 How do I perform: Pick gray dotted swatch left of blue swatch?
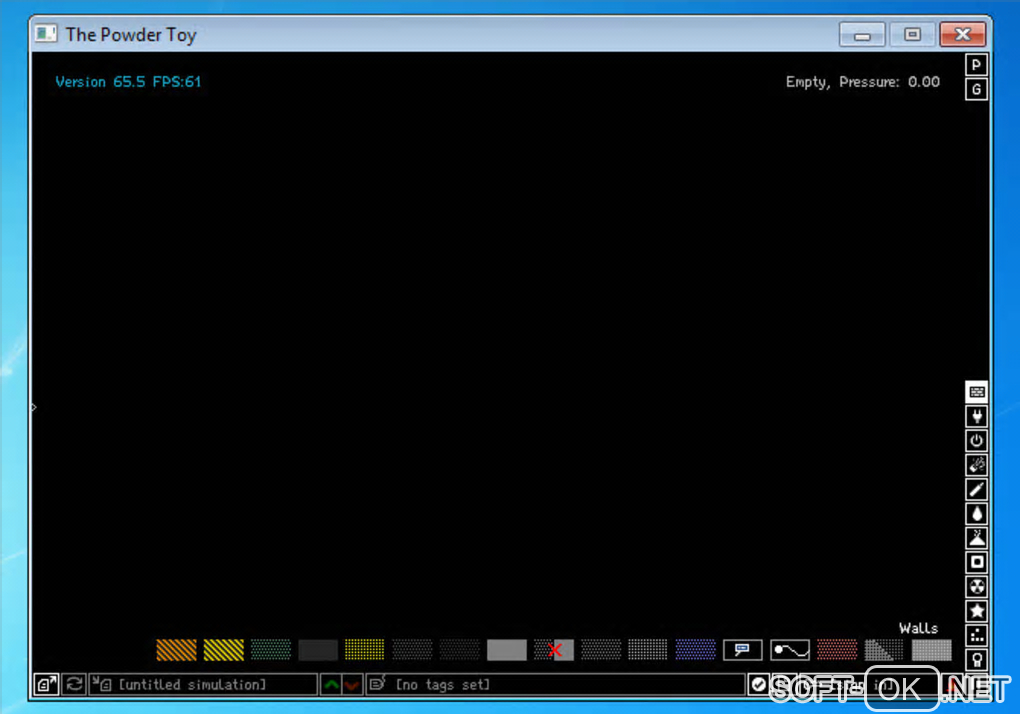click(x=648, y=650)
